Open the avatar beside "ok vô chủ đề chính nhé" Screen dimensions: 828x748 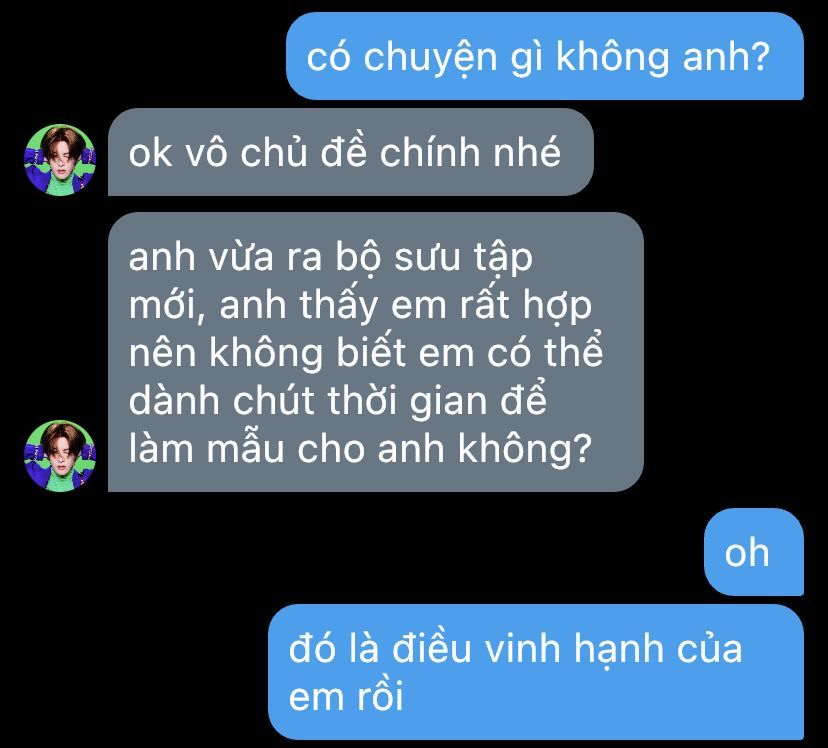point(60,160)
